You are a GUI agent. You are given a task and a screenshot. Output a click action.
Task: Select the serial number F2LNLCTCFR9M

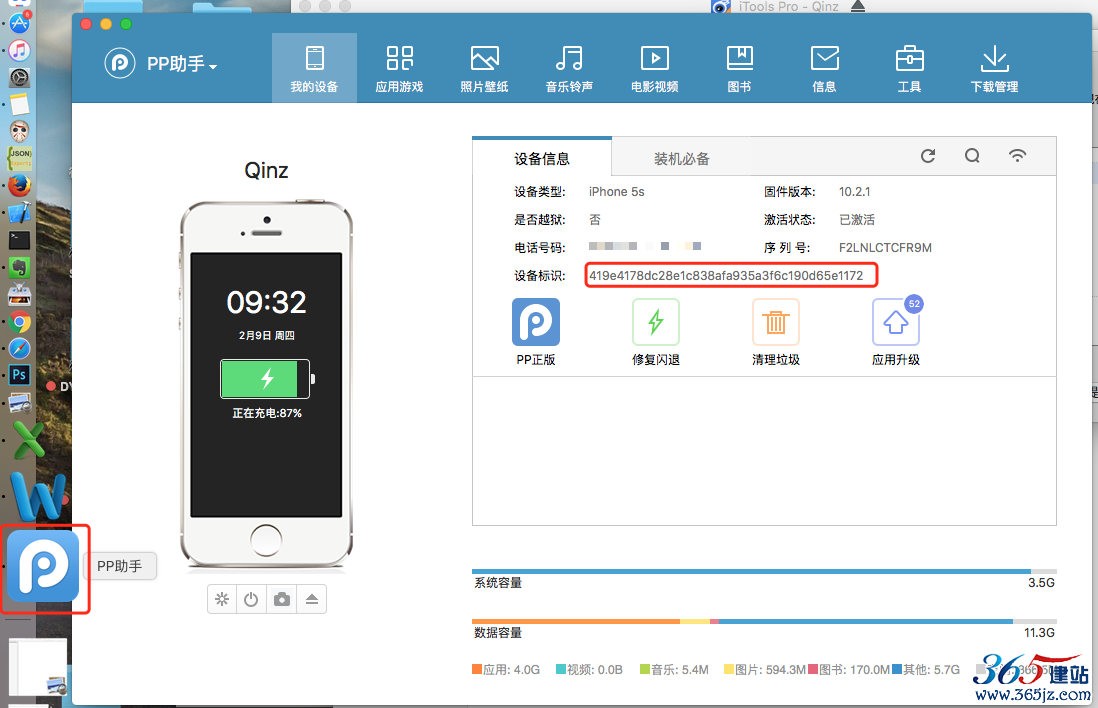pyautogui.click(x=885, y=248)
